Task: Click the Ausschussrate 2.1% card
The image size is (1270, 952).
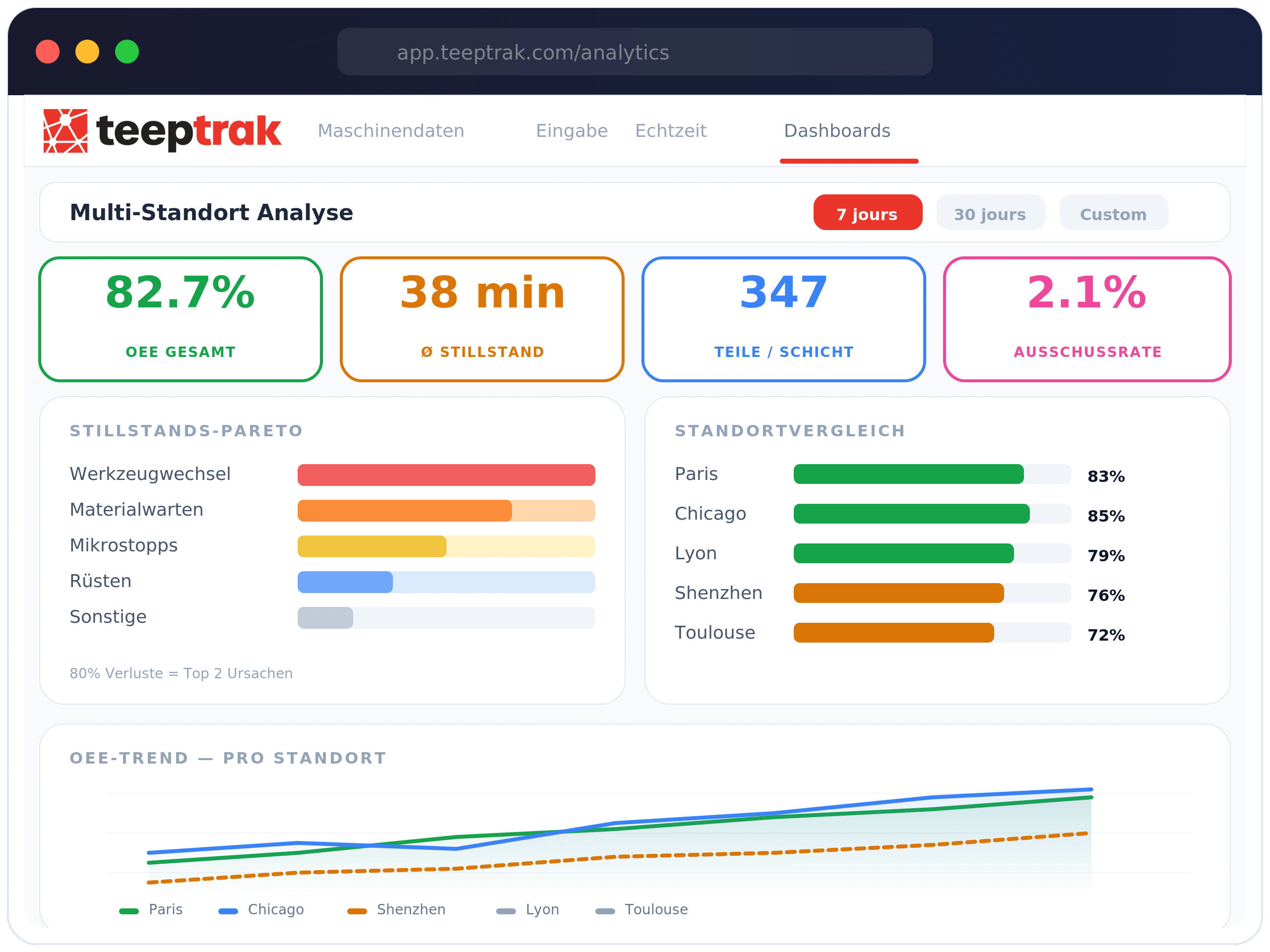Action: pyautogui.click(x=1087, y=319)
